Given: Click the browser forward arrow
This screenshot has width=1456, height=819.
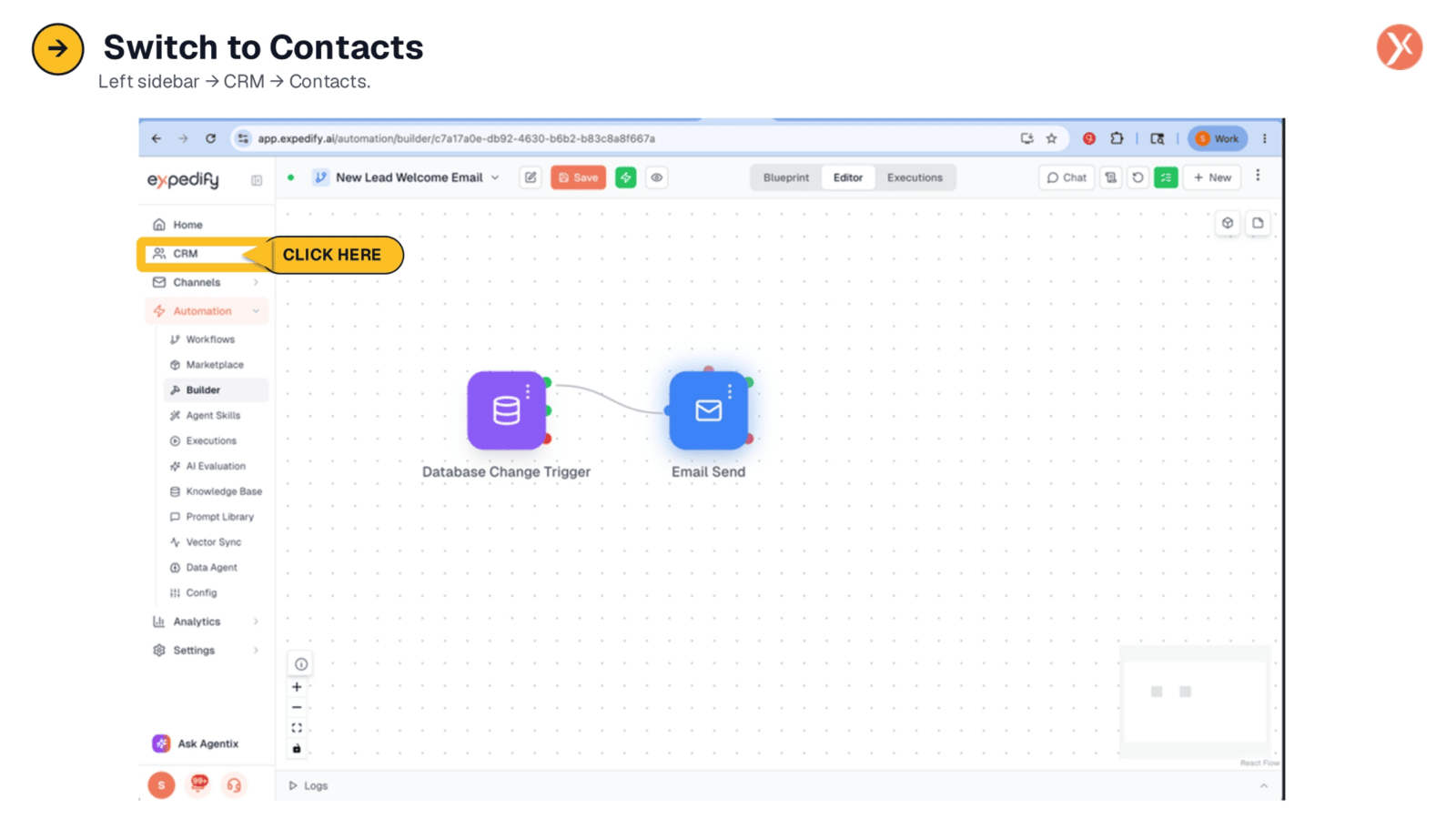Looking at the screenshot, I should click(183, 138).
